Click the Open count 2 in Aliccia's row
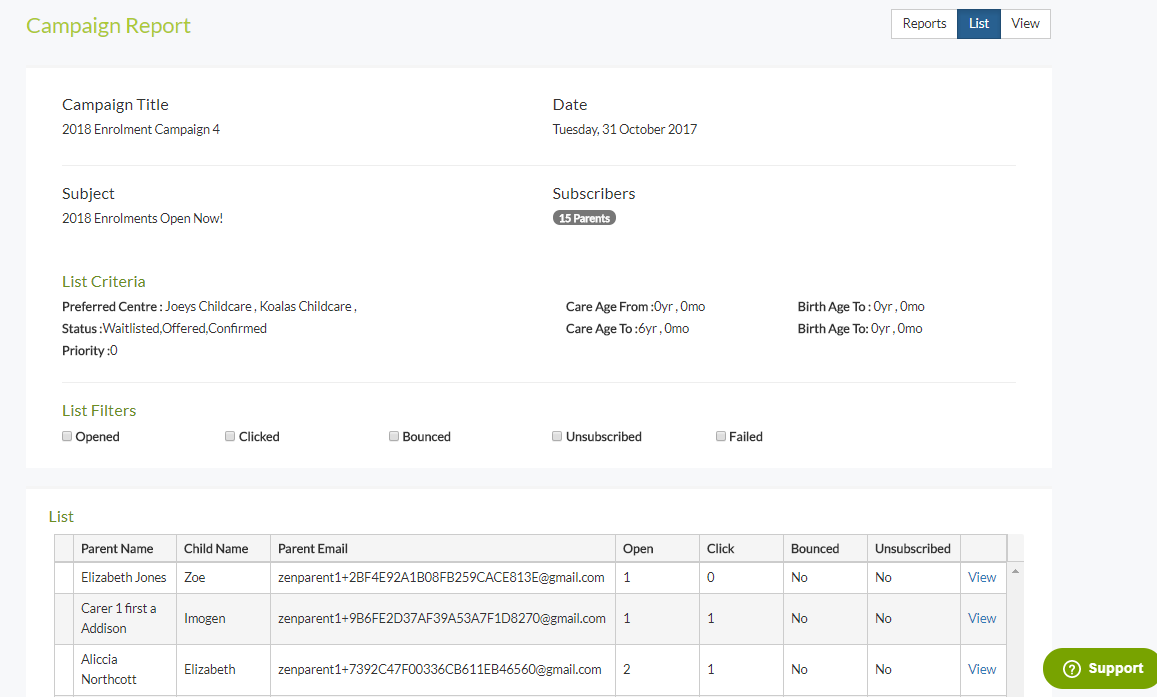1157x697 pixels. tap(626, 669)
